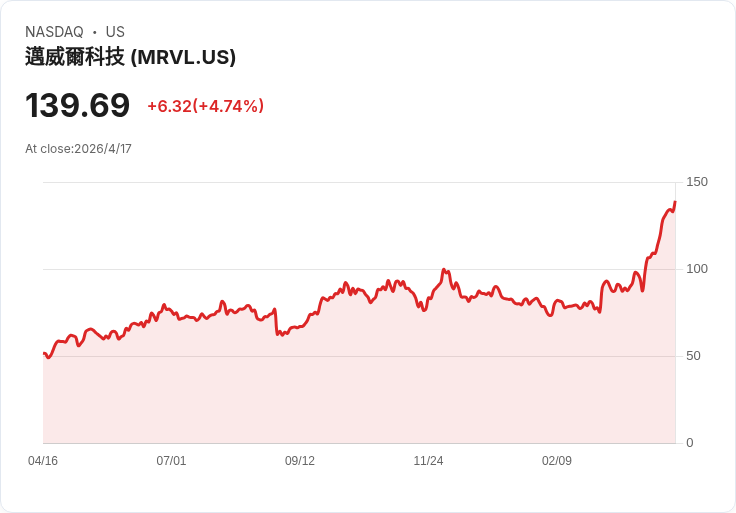Click the NASDAQ exchange label
Image resolution: width=736 pixels, height=513 pixels.
(54, 31)
